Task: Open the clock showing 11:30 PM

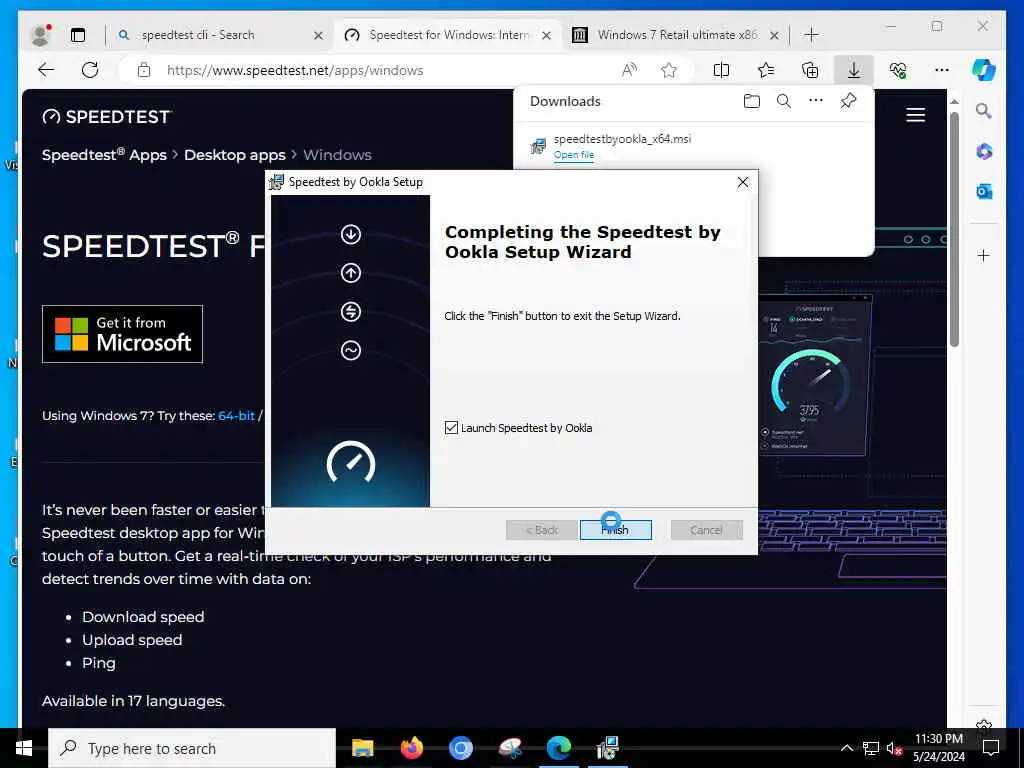Action: (938, 748)
